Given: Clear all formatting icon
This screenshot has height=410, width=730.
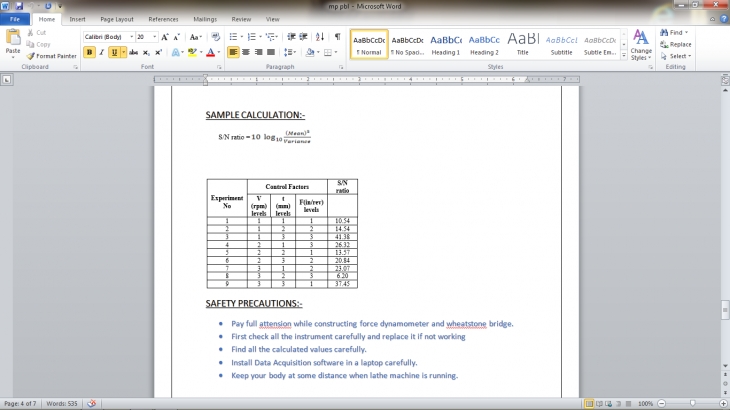Looking at the screenshot, I should pos(215,37).
